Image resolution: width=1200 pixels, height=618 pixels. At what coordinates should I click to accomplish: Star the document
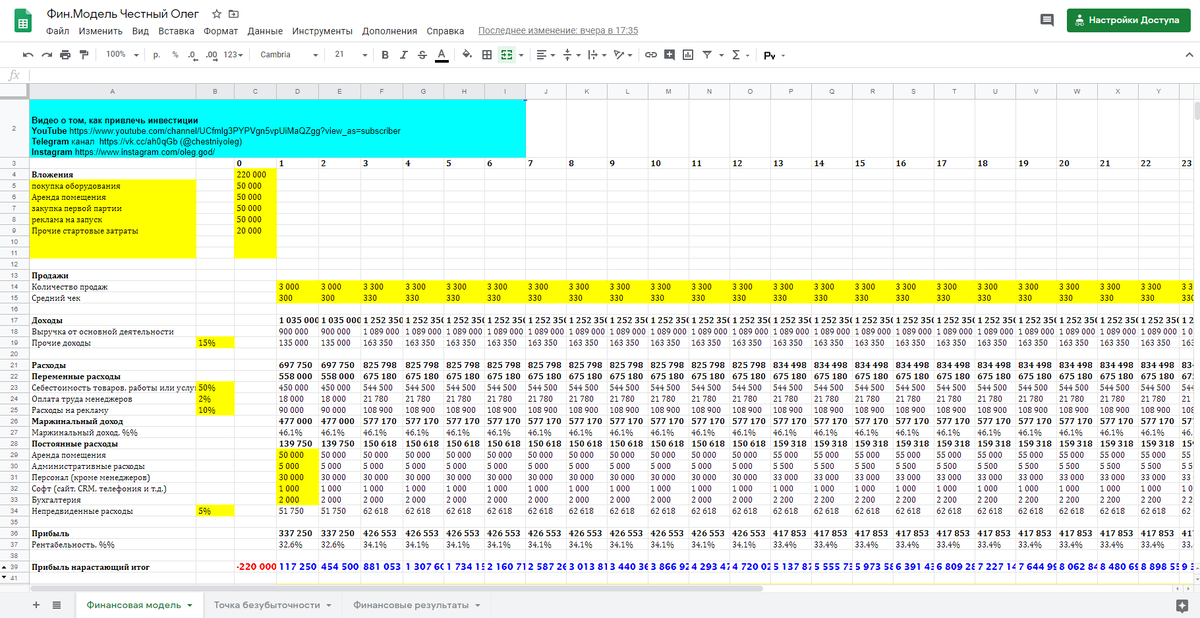pos(218,14)
